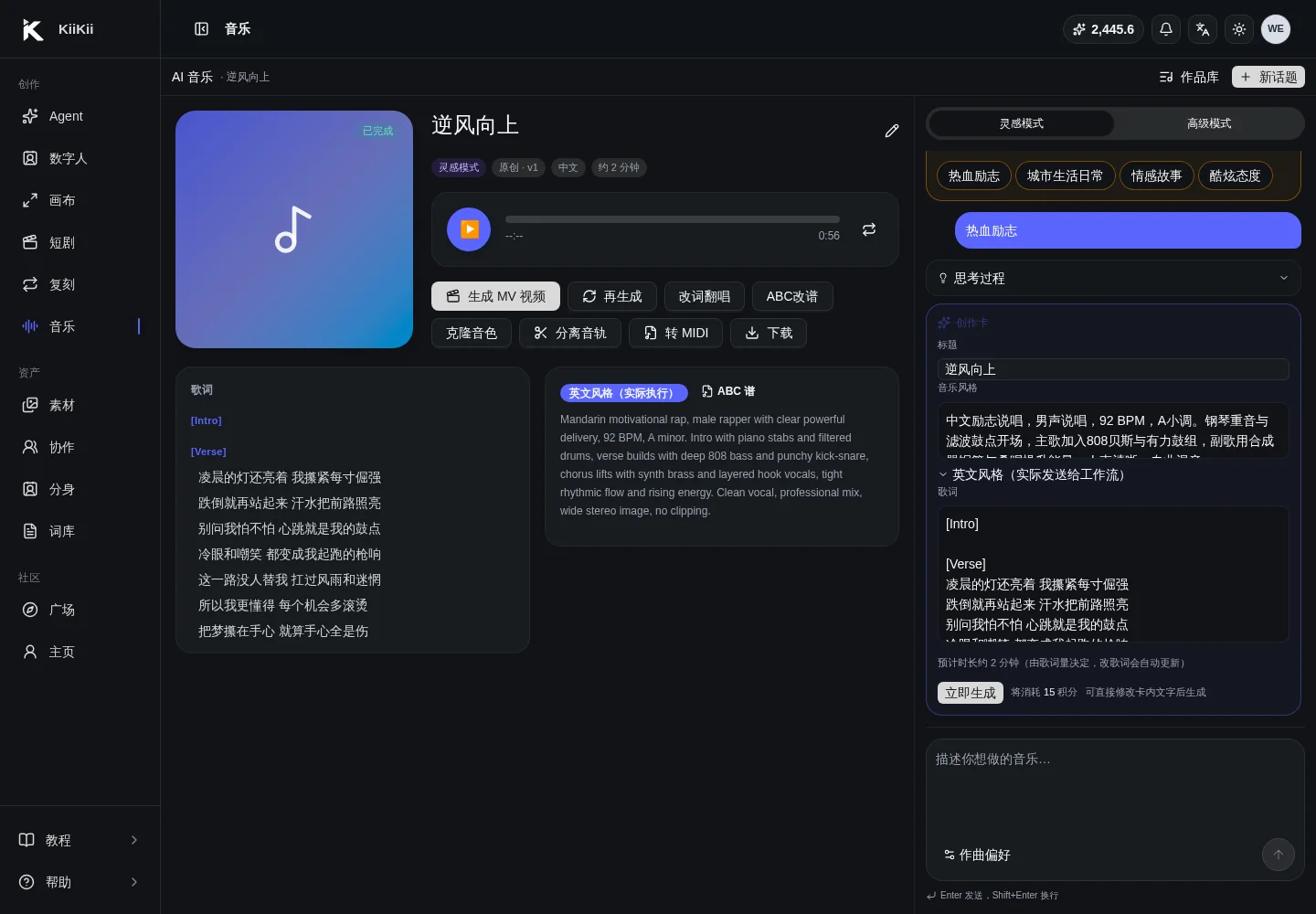The height and width of the screenshot is (914, 1316).
Task: Open 画布 canvas in the sidebar
Action: (80, 200)
